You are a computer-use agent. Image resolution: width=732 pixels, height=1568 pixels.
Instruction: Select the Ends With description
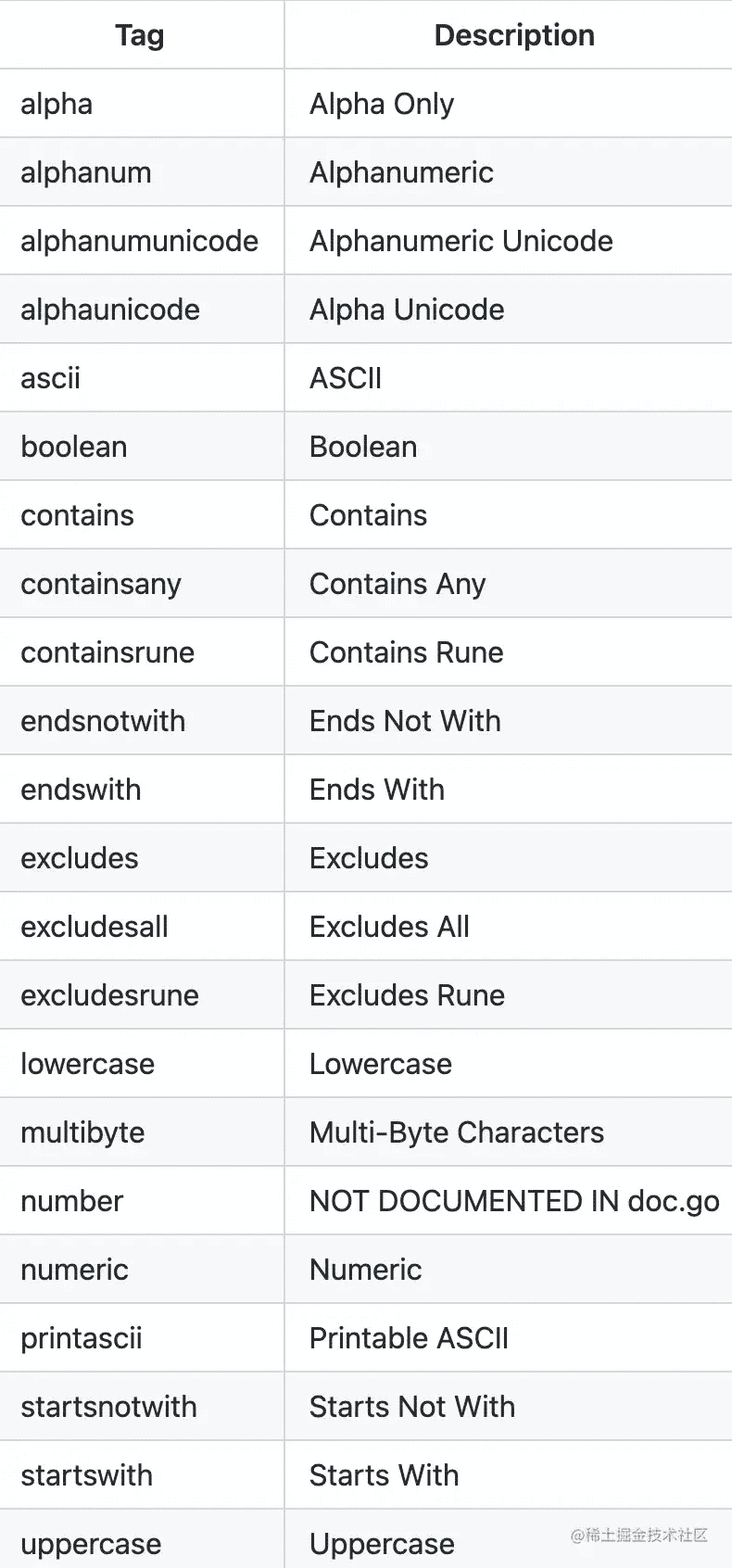click(x=377, y=790)
